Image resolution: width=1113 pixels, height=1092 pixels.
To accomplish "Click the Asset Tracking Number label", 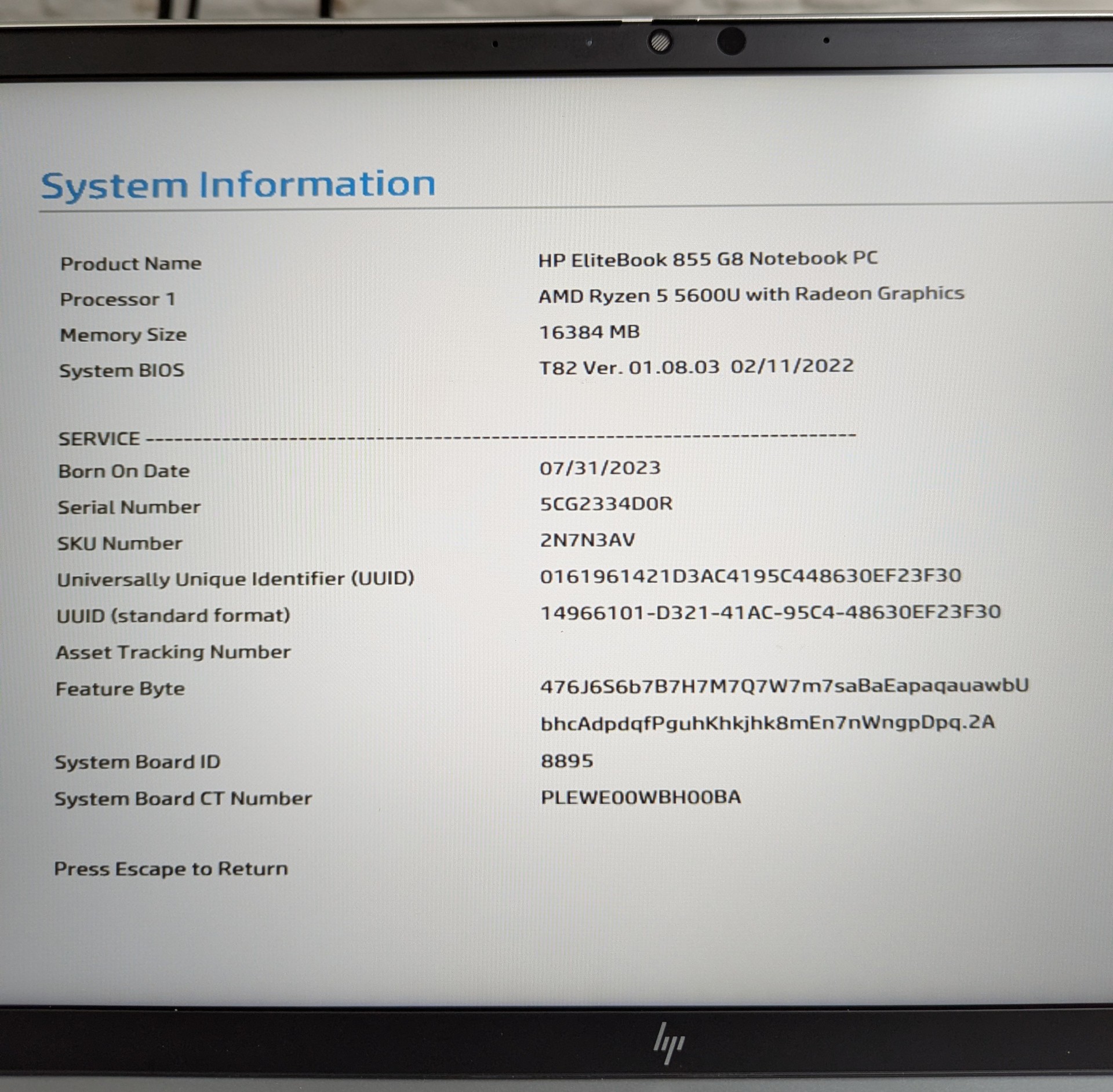I will coord(173,652).
